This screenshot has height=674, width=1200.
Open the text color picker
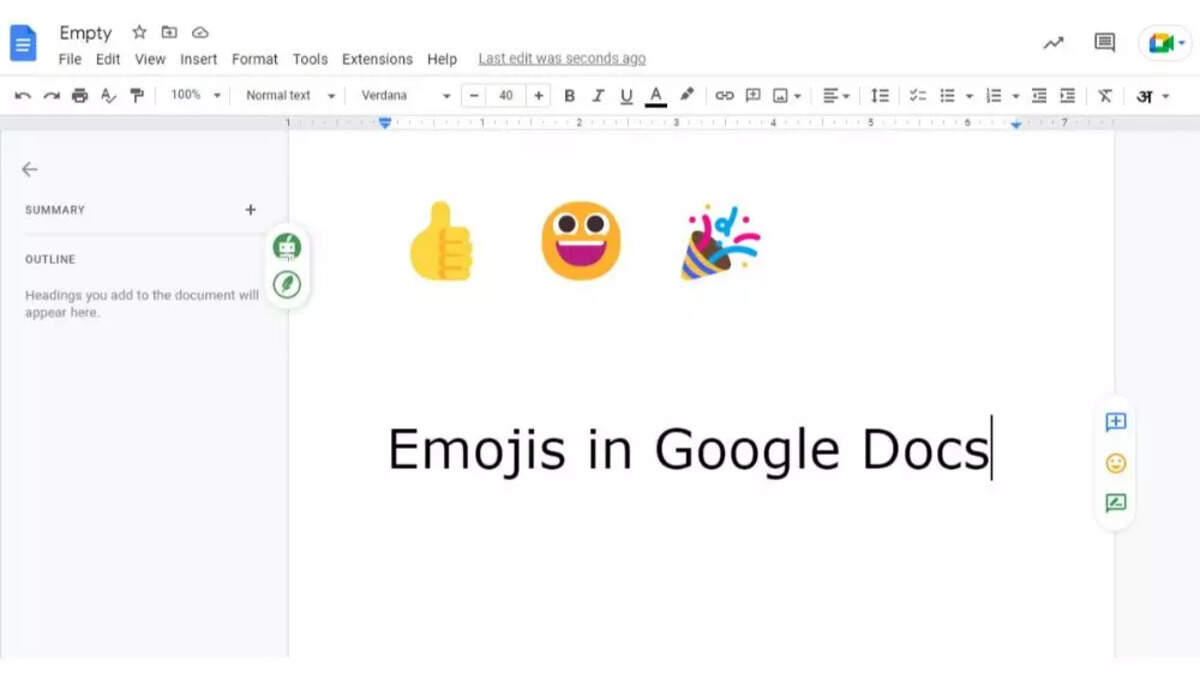(656, 96)
